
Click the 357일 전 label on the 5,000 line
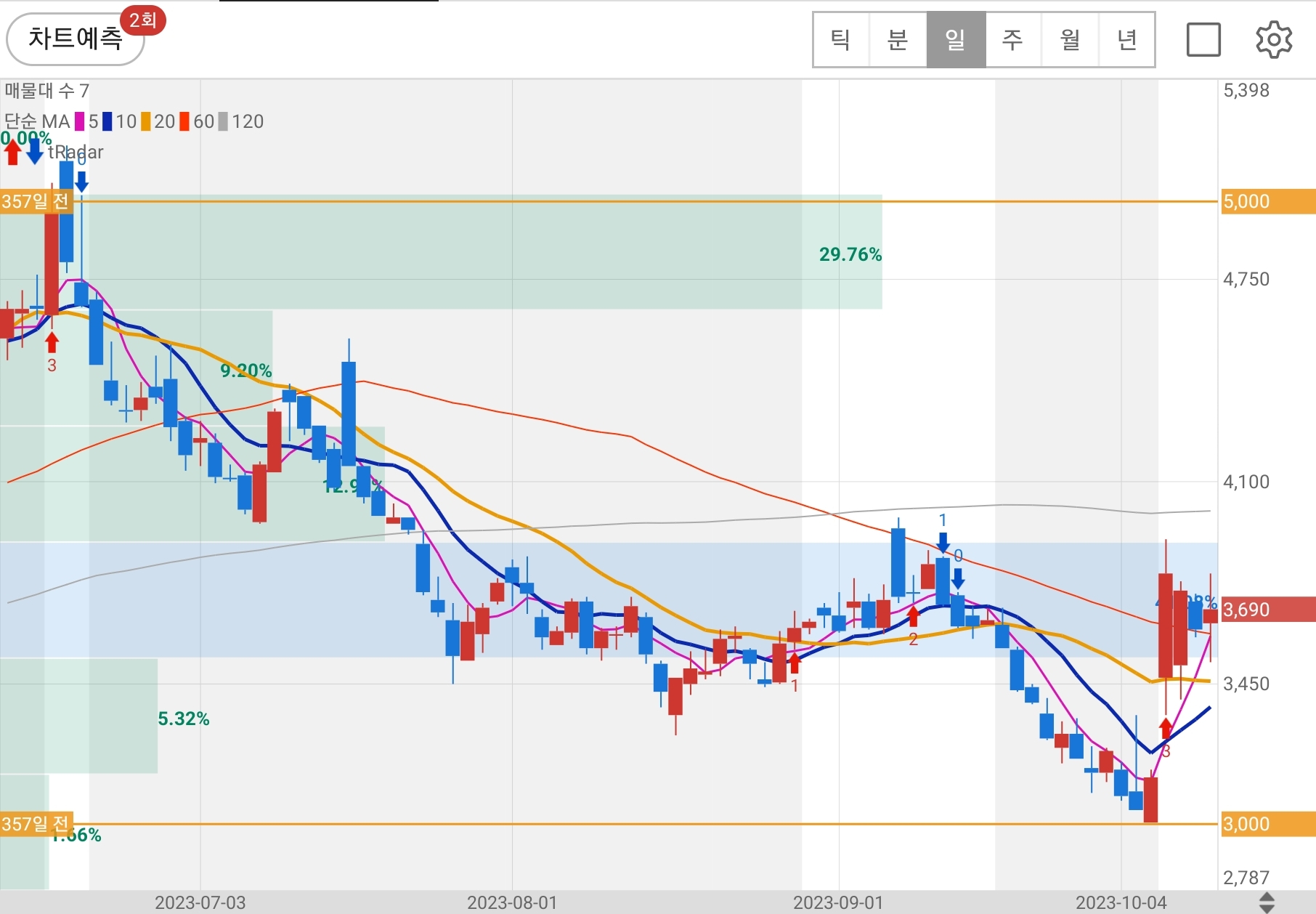[x=36, y=201]
